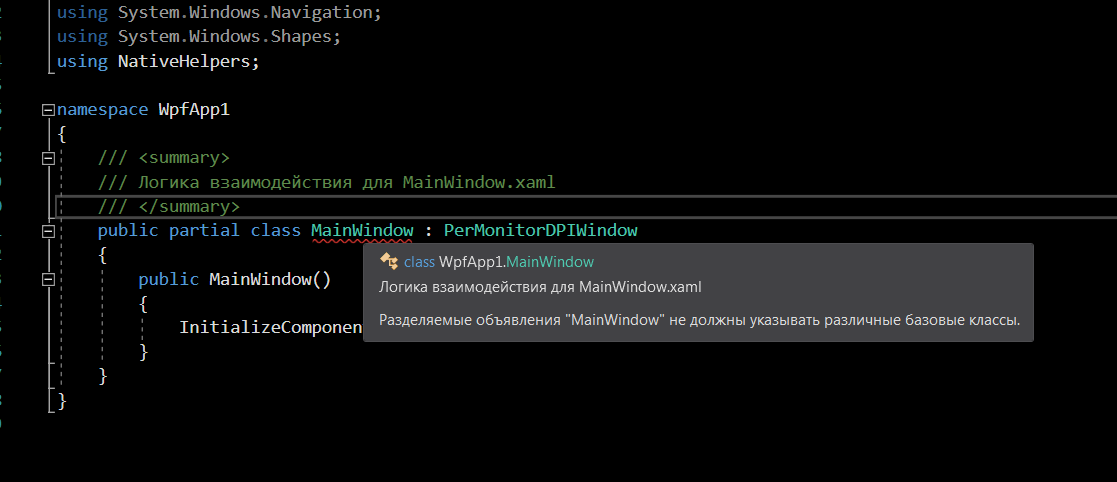Click WpfApp1.MainWindow in the tooltip
The image size is (1117, 482).
tap(516, 262)
